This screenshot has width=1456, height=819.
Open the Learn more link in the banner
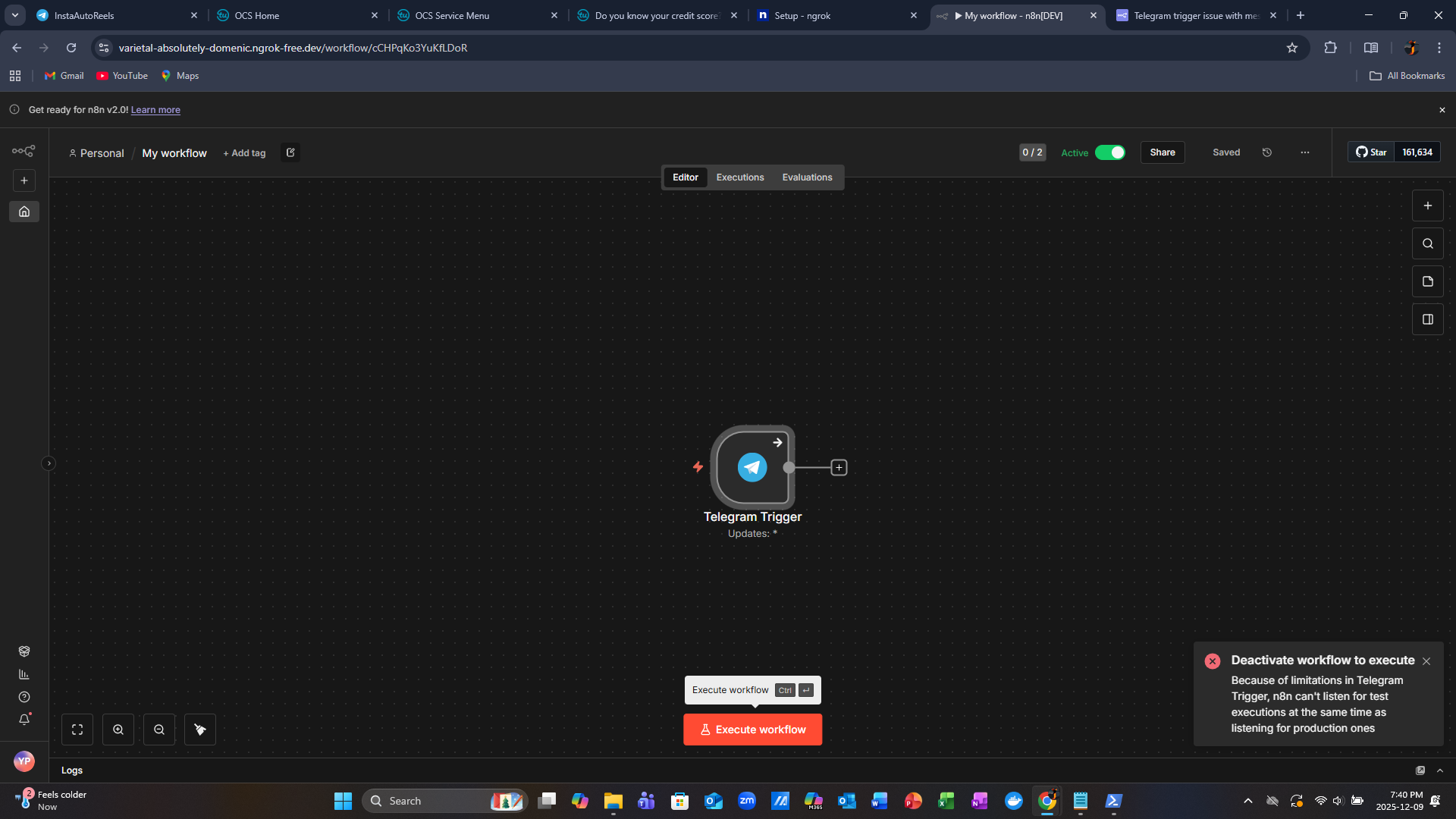click(155, 109)
